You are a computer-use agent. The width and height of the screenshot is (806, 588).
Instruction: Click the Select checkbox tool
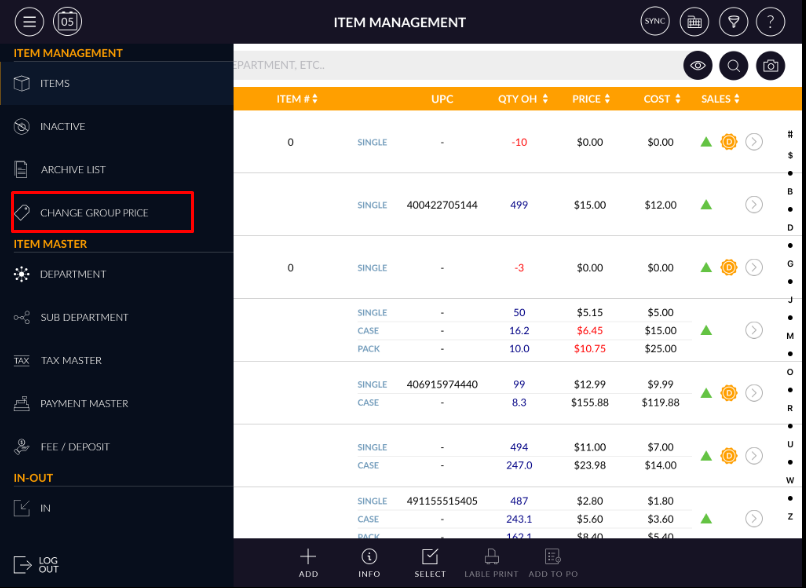tap(430, 563)
